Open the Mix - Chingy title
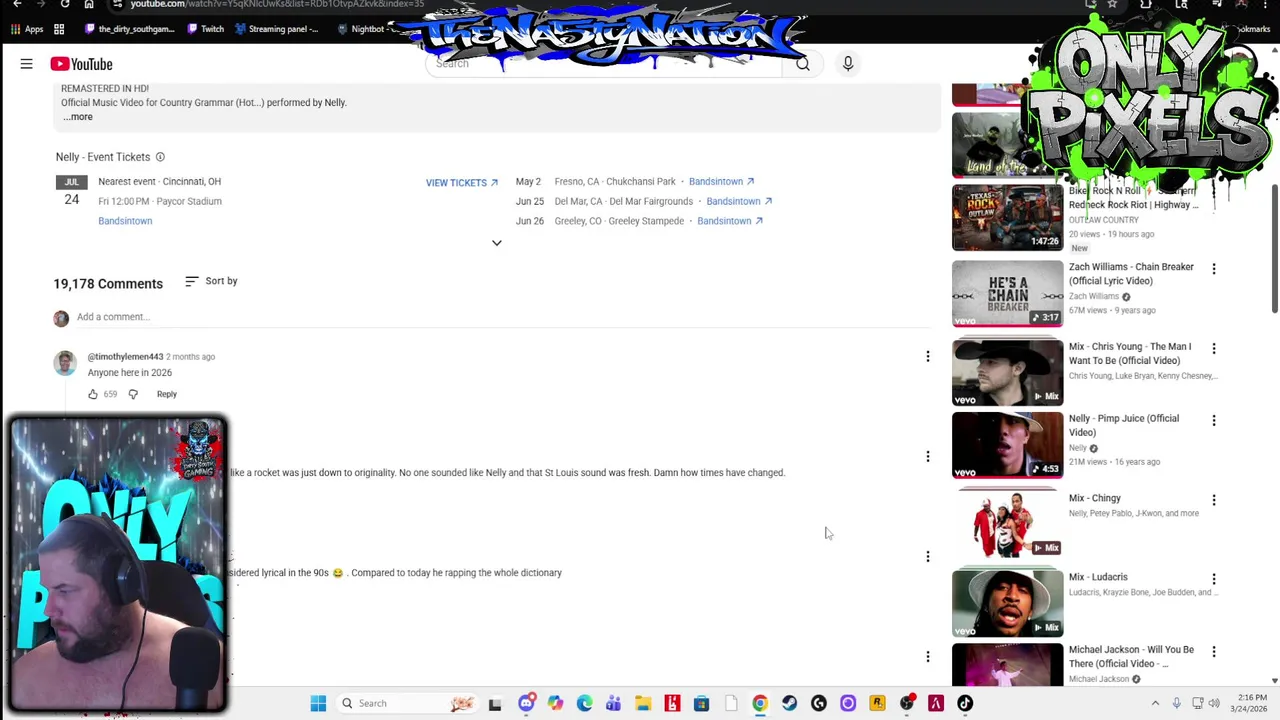Image resolution: width=1280 pixels, height=720 pixels. coord(1094,498)
